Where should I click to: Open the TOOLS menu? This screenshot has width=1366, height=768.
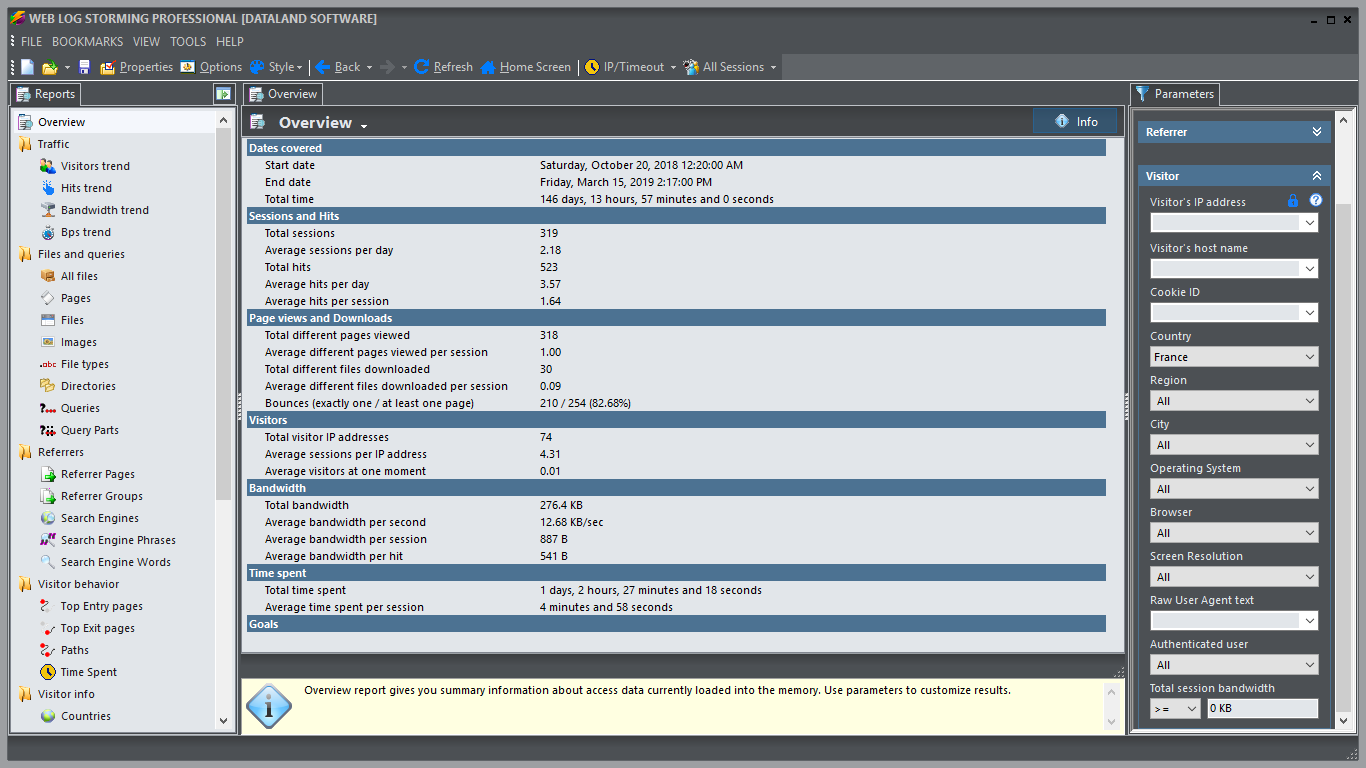188,42
